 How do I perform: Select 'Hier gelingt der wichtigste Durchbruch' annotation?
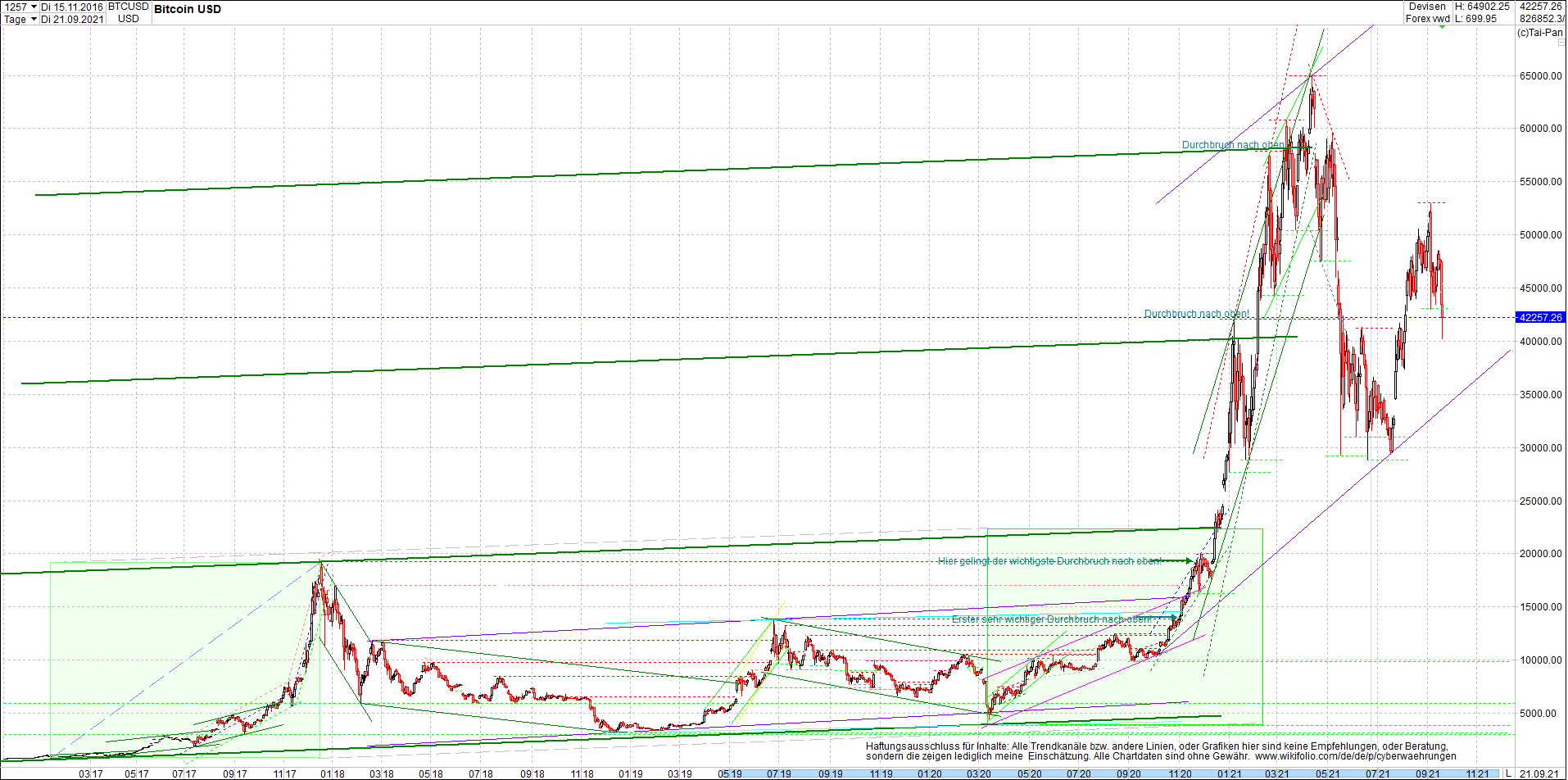(x=1049, y=561)
